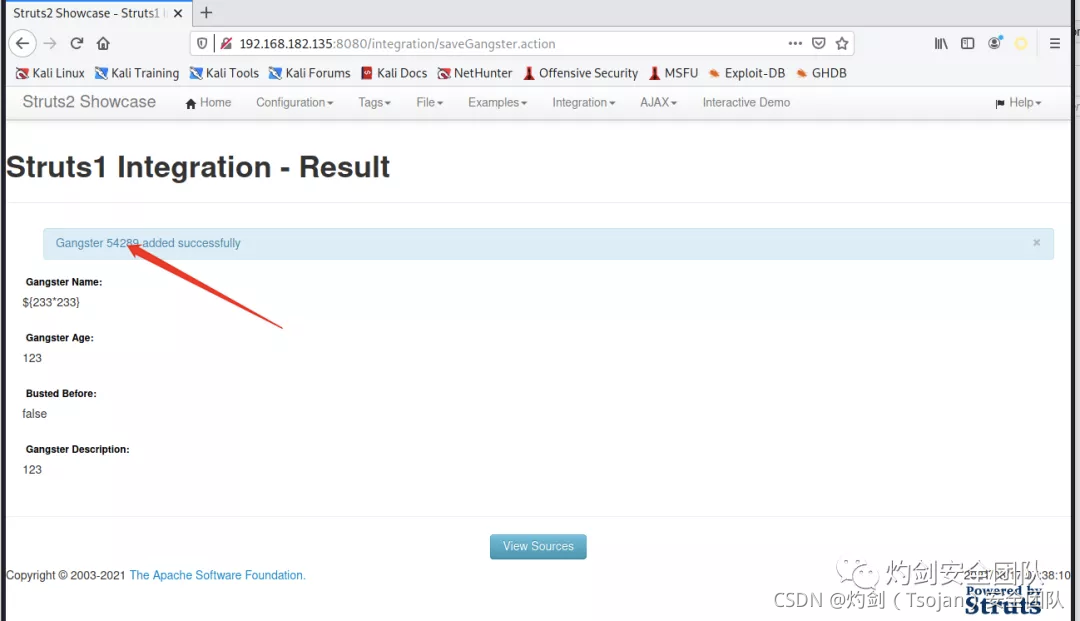Open the hamburger application menu
This screenshot has height=621, width=1080.
point(1055,43)
